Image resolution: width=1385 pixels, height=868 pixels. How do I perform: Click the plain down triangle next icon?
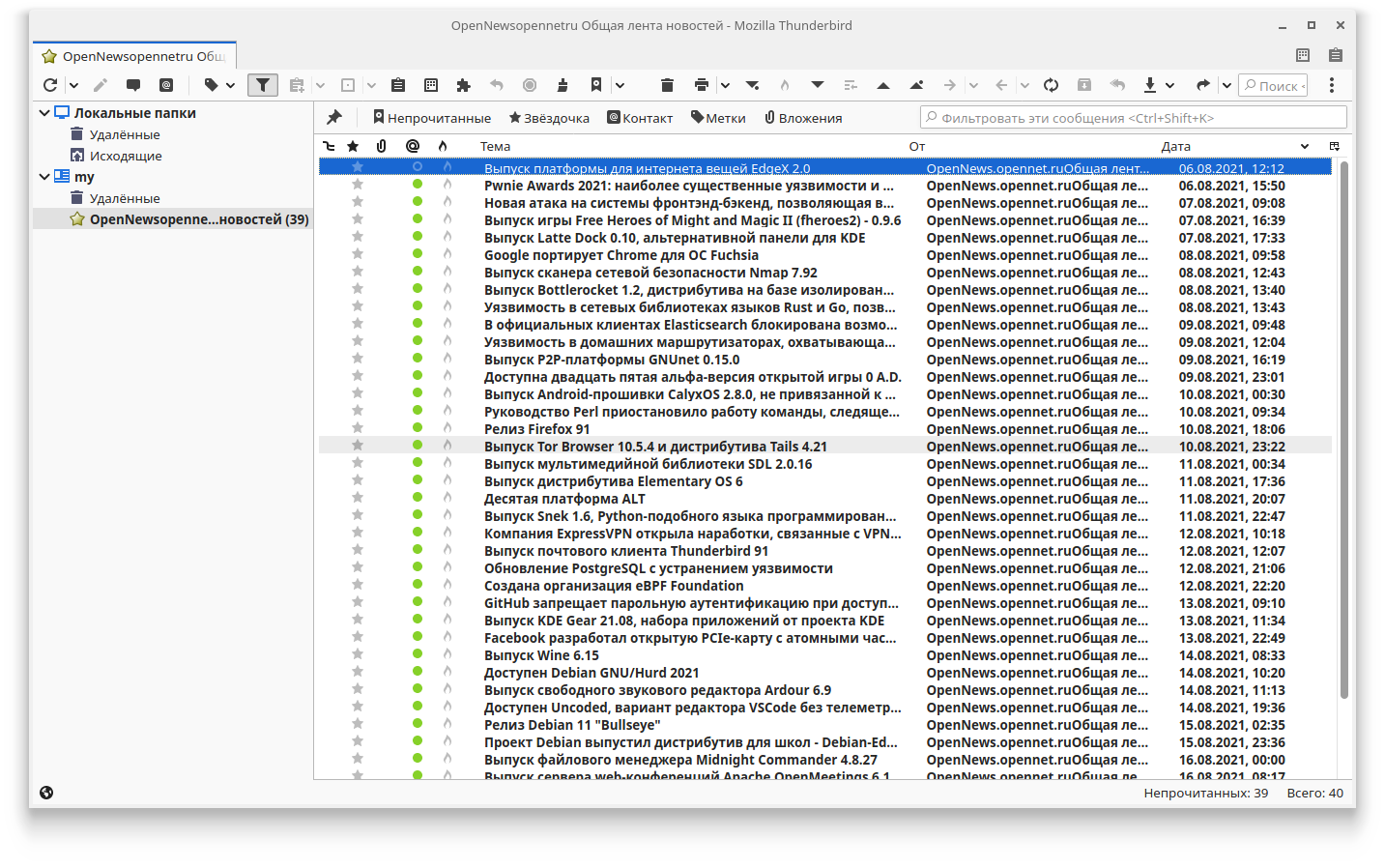click(818, 85)
